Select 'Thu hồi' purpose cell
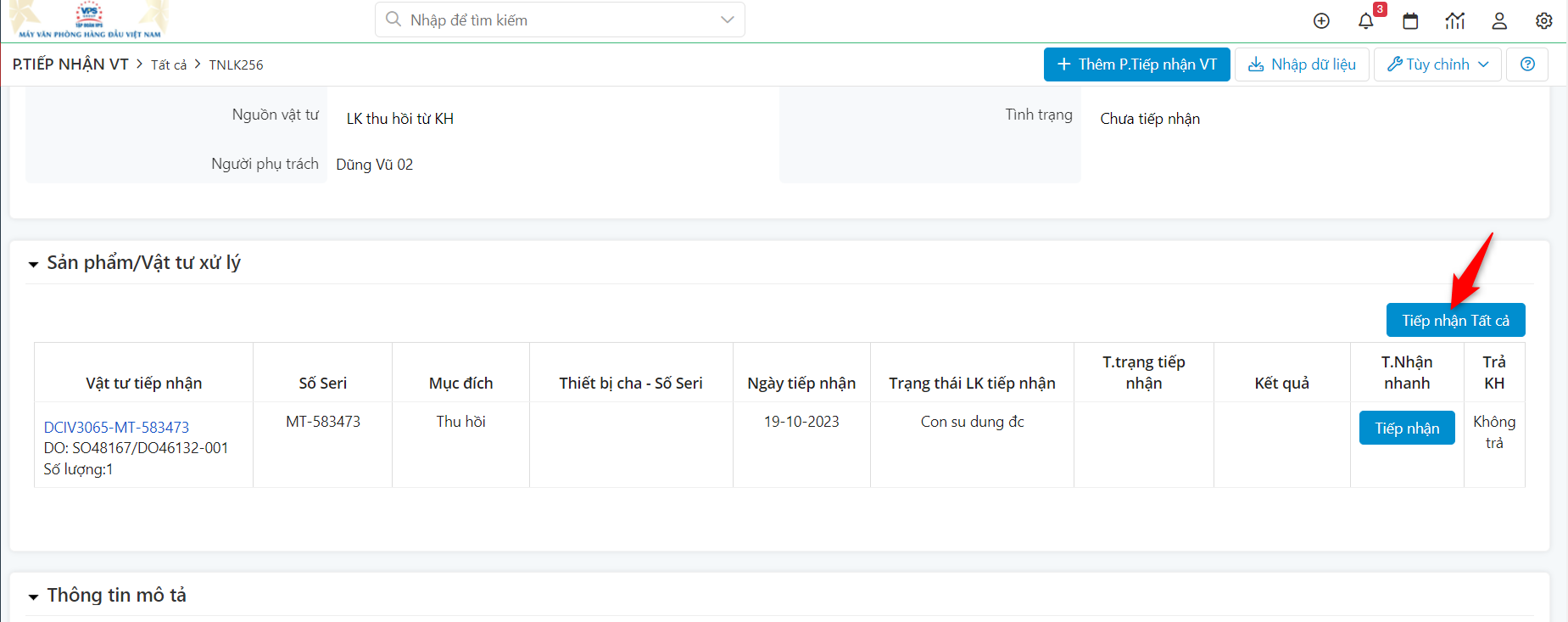1568x622 pixels. coord(460,422)
